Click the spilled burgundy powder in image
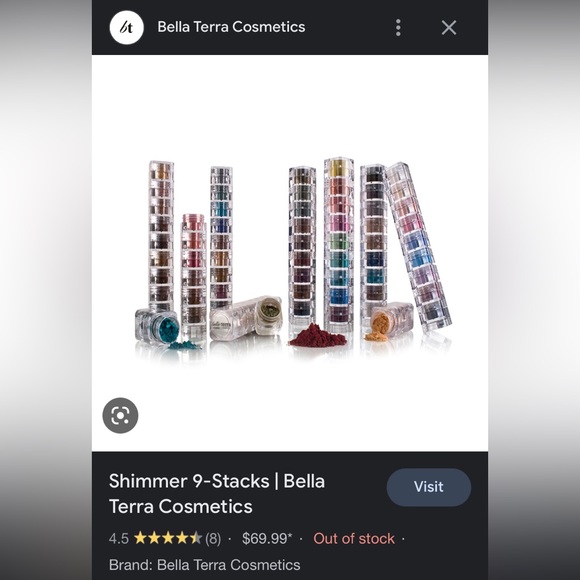The image size is (580, 580). pos(317,336)
